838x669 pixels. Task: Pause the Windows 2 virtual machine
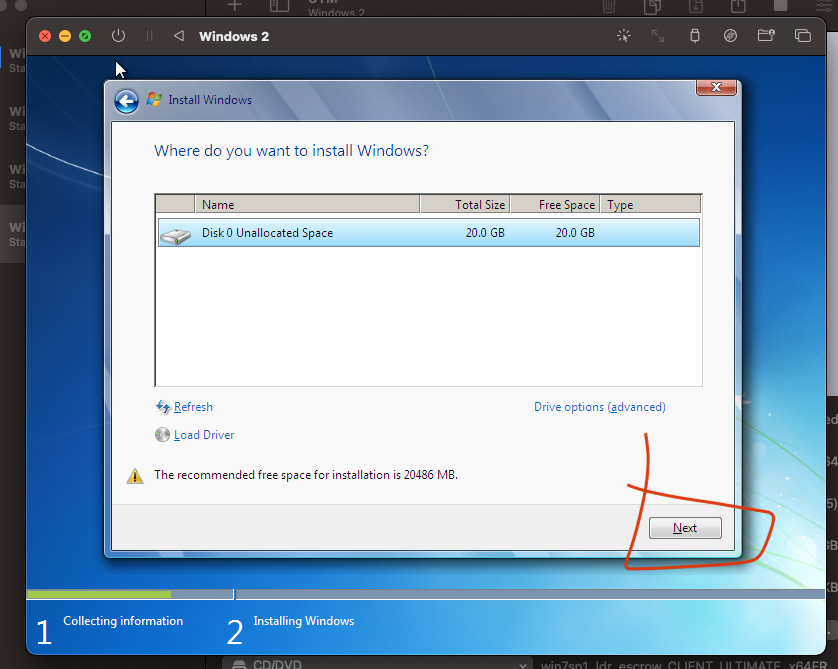click(149, 36)
